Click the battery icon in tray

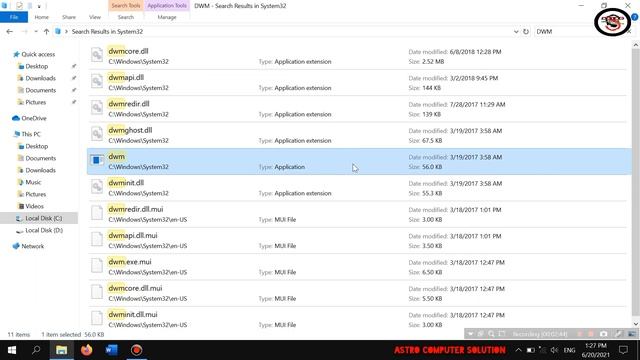coord(531,350)
